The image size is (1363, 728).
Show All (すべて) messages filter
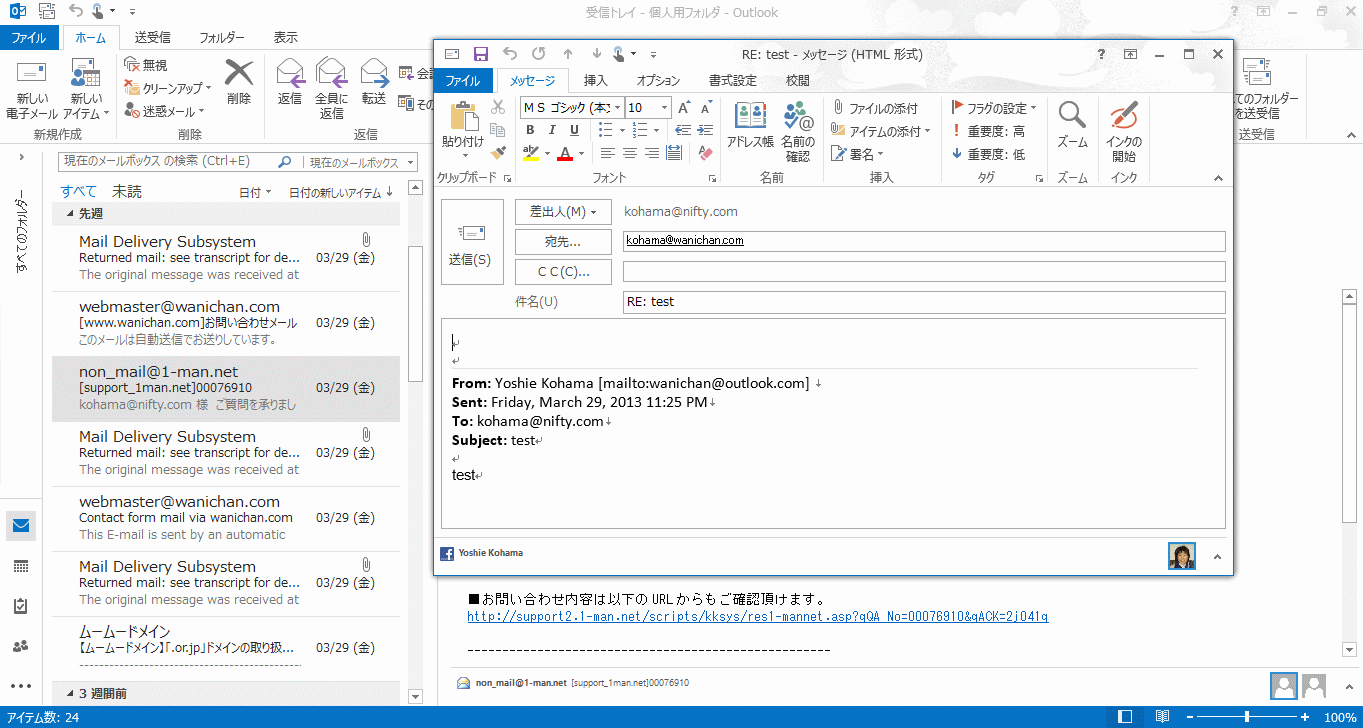pyautogui.click(x=78, y=191)
